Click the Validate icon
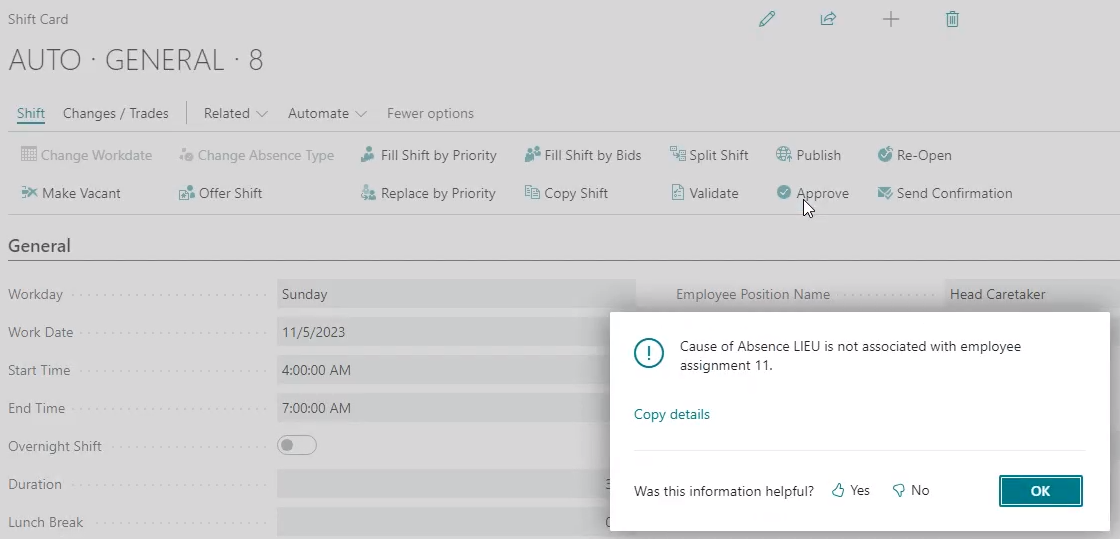1120x539 pixels. (x=677, y=193)
